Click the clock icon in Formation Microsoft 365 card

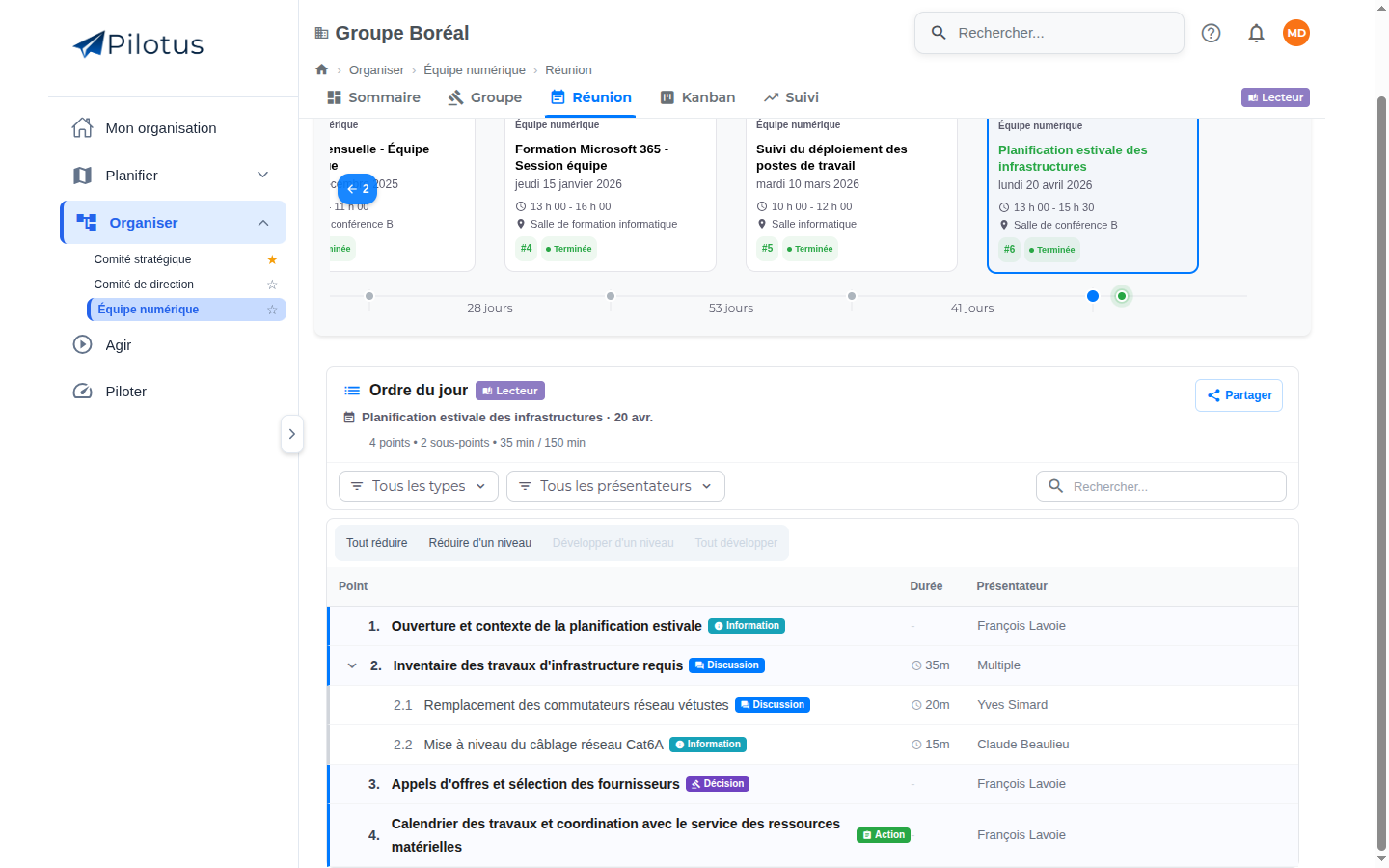pyautogui.click(x=521, y=206)
